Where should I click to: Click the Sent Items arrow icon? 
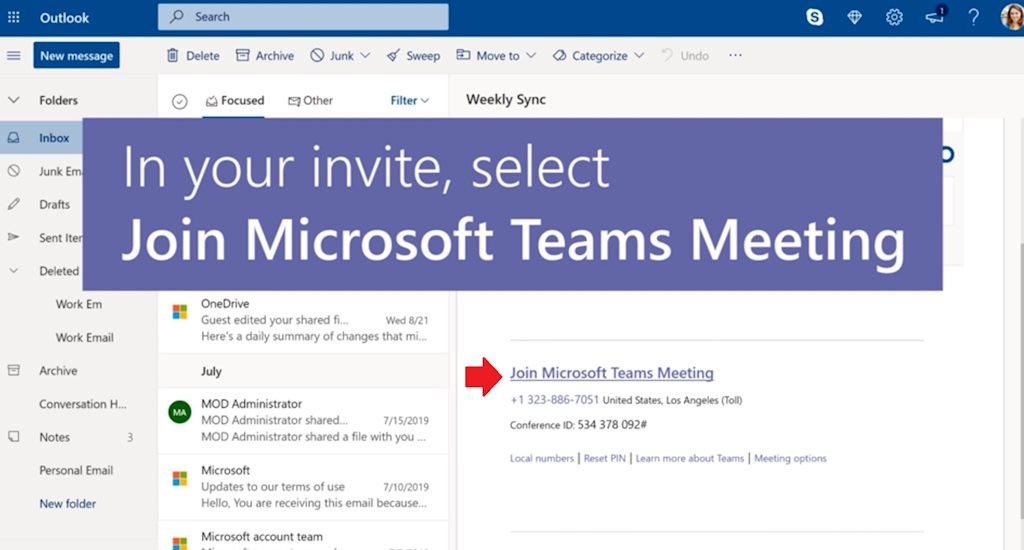point(14,237)
